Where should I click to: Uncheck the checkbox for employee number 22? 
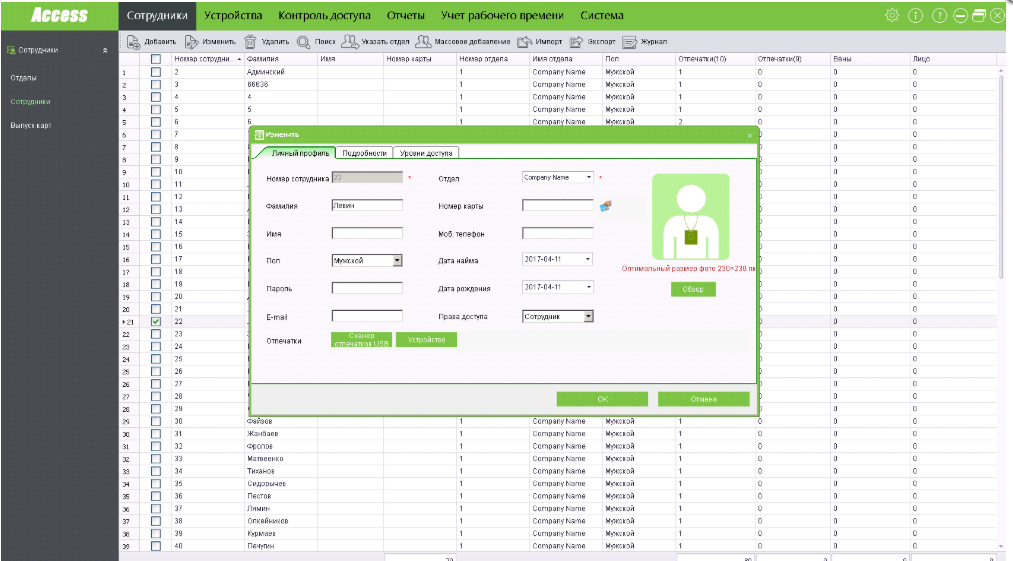pos(156,322)
